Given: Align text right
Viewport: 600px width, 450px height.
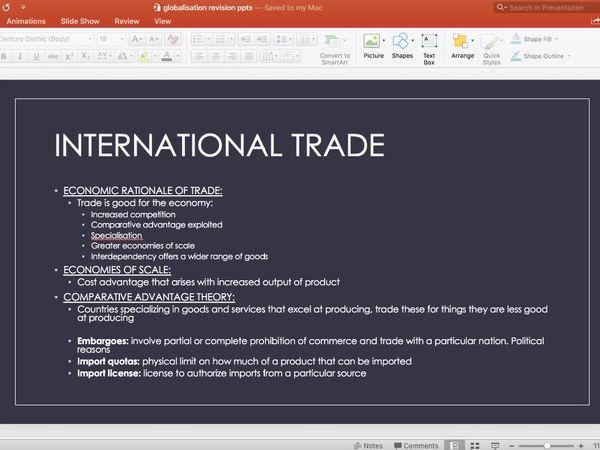Looking at the screenshot, I should point(232,57).
